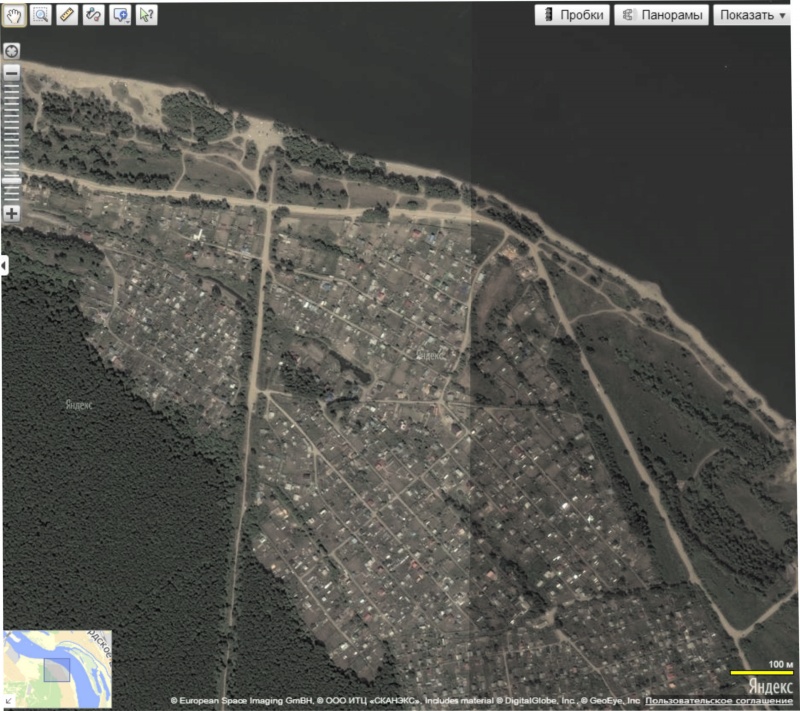Image resolution: width=800 pixels, height=711 pixels.
Task: Zoom out with the minus button
Action: (12, 72)
